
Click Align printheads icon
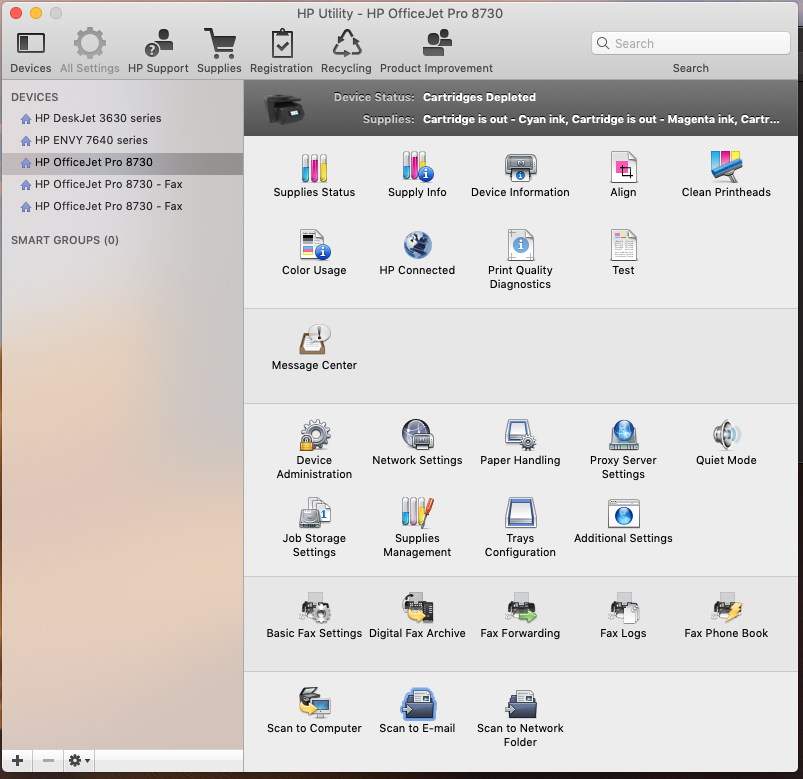[623, 167]
